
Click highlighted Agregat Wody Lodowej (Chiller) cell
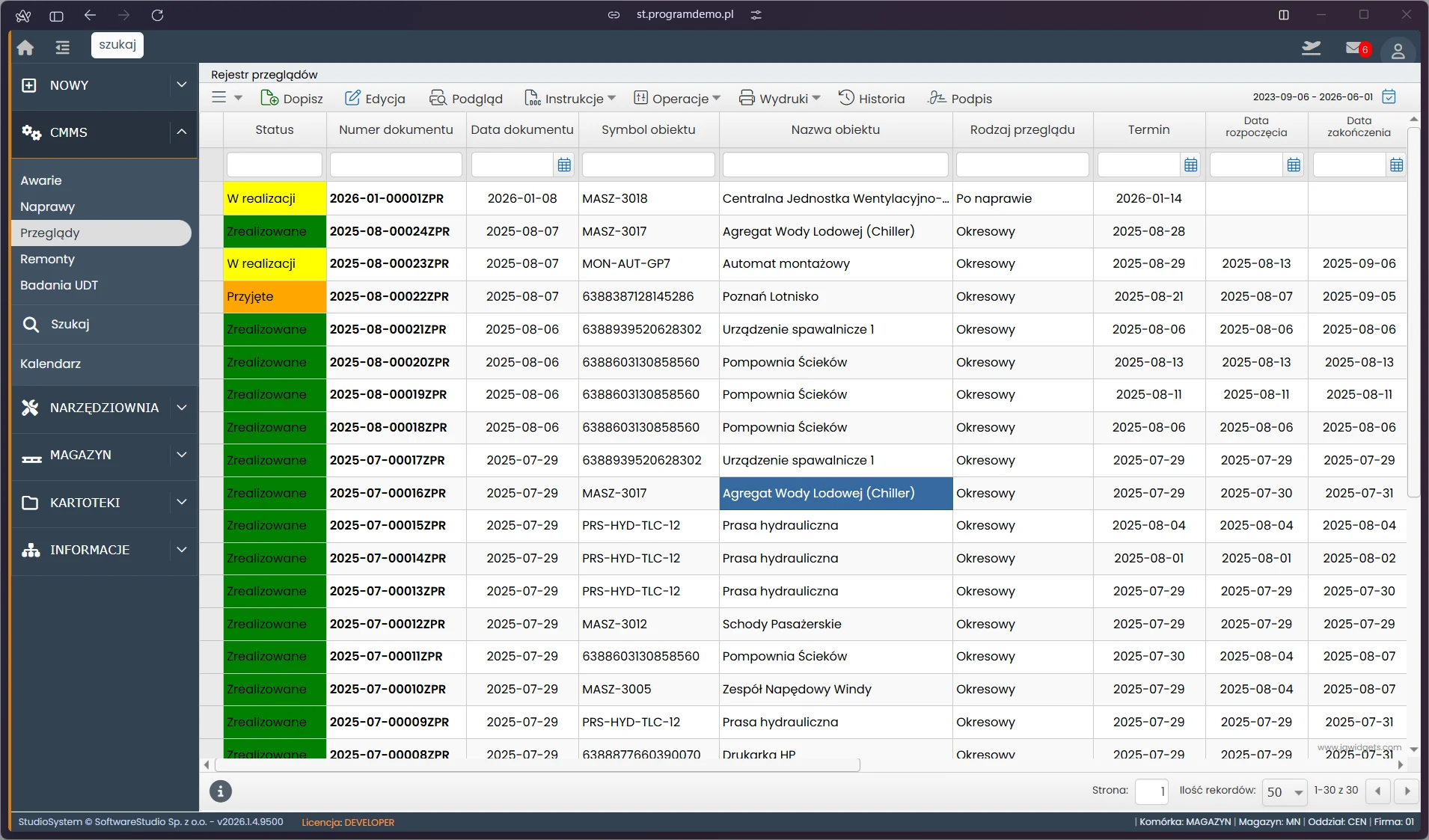click(x=836, y=493)
